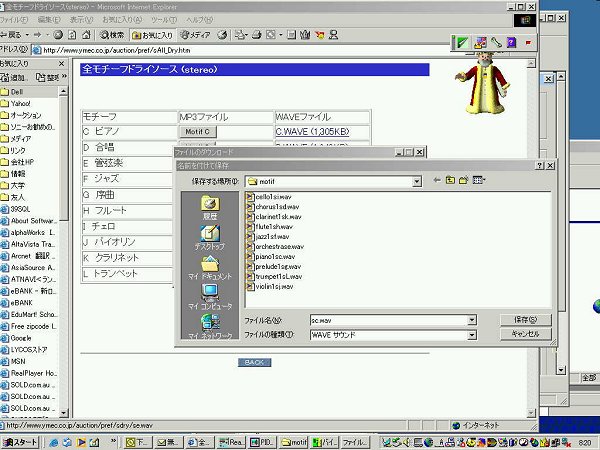Open the file type dropdown WAVE サウンド
Screen dimensions: 600x450
(x=471, y=335)
